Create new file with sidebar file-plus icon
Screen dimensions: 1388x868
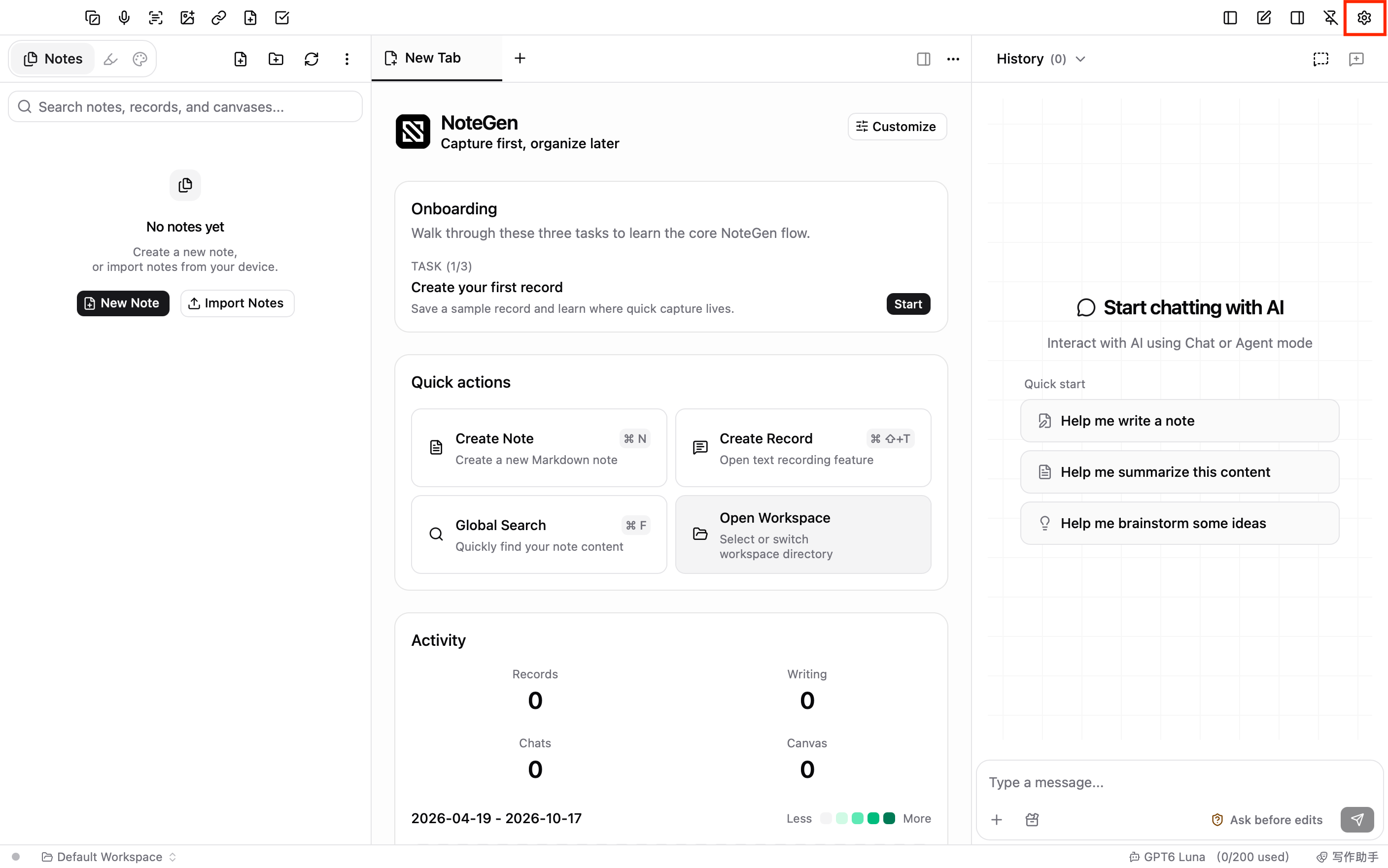[241, 59]
